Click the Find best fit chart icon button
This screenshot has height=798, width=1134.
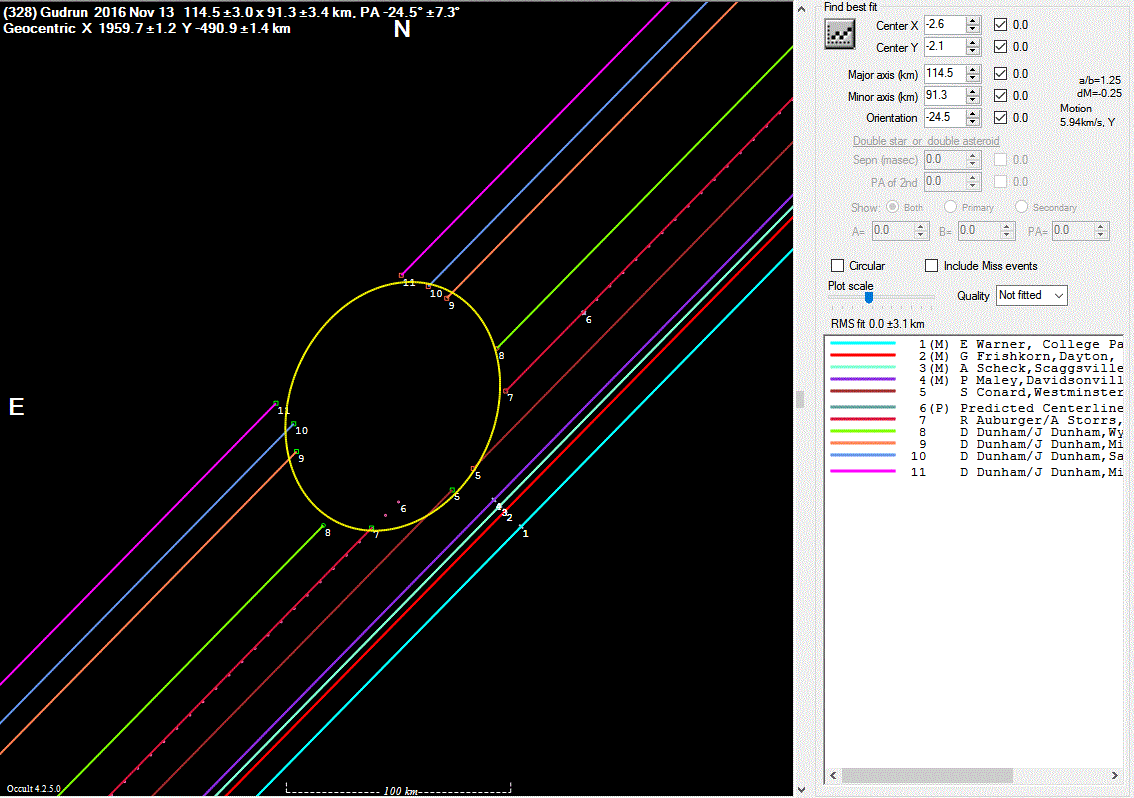tap(838, 34)
